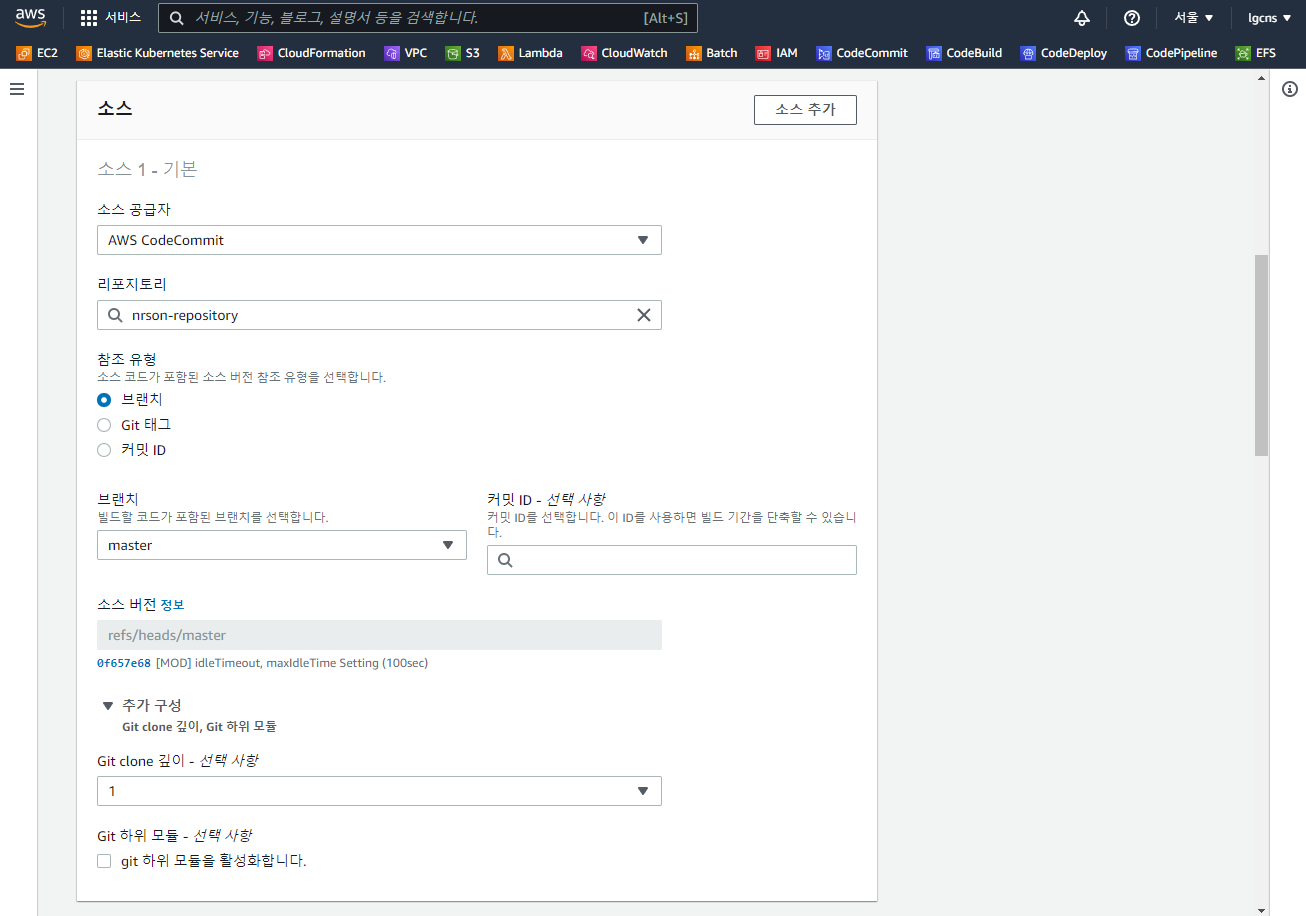Open commit 0f657e68 link

tap(124, 663)
